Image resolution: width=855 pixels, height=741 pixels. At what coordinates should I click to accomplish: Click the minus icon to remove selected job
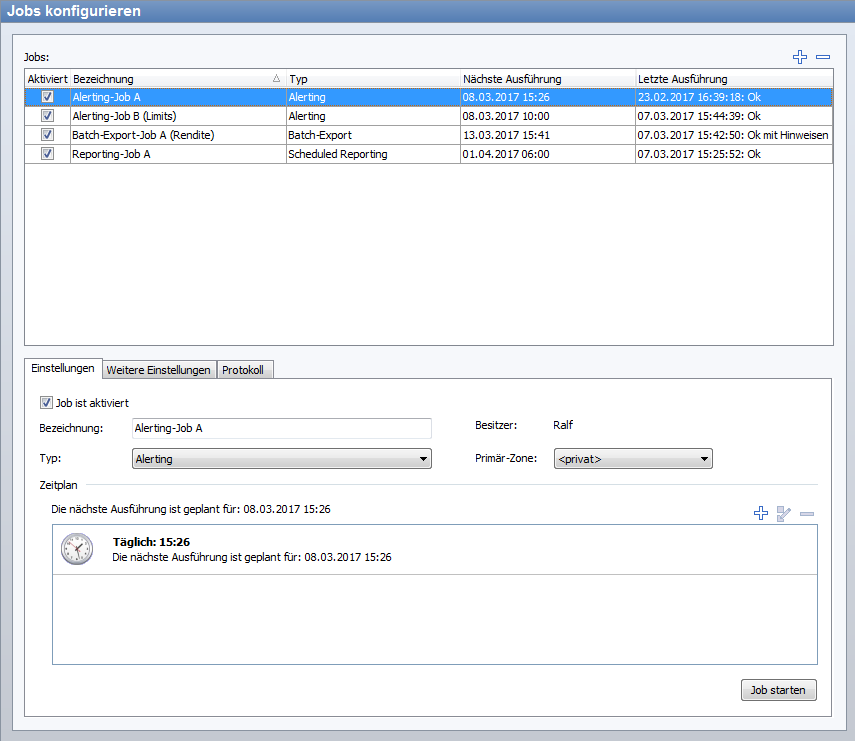[823, 58]
